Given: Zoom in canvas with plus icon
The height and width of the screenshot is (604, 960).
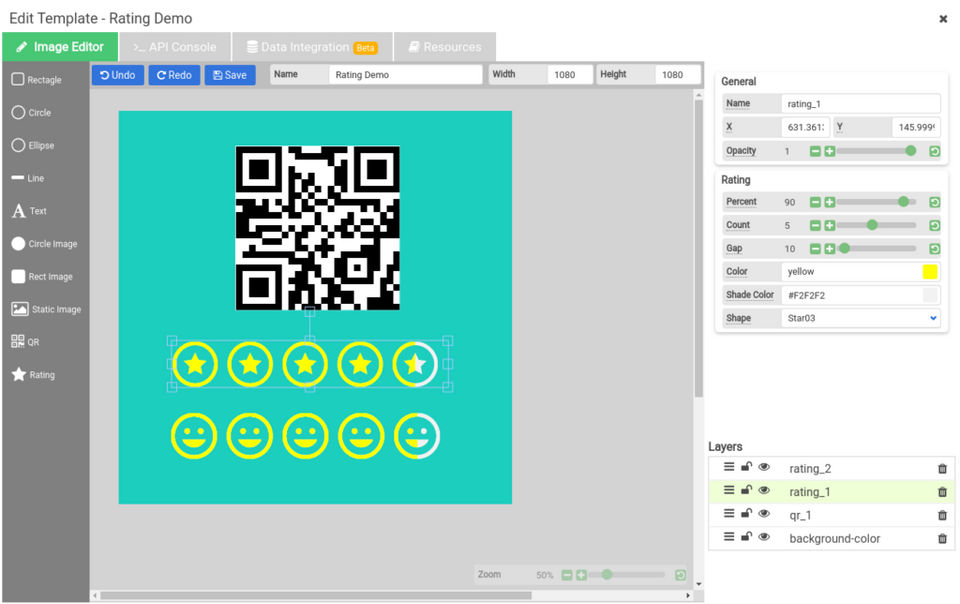Looking at the screenshot, I should [x=581, y=575].
